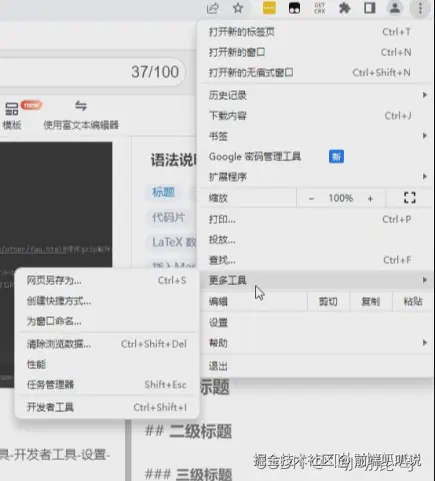Viewport: 435px width, 481px height.
Task: Open 开发者工具 from the submenu
Action: click(x=107, y=407)
